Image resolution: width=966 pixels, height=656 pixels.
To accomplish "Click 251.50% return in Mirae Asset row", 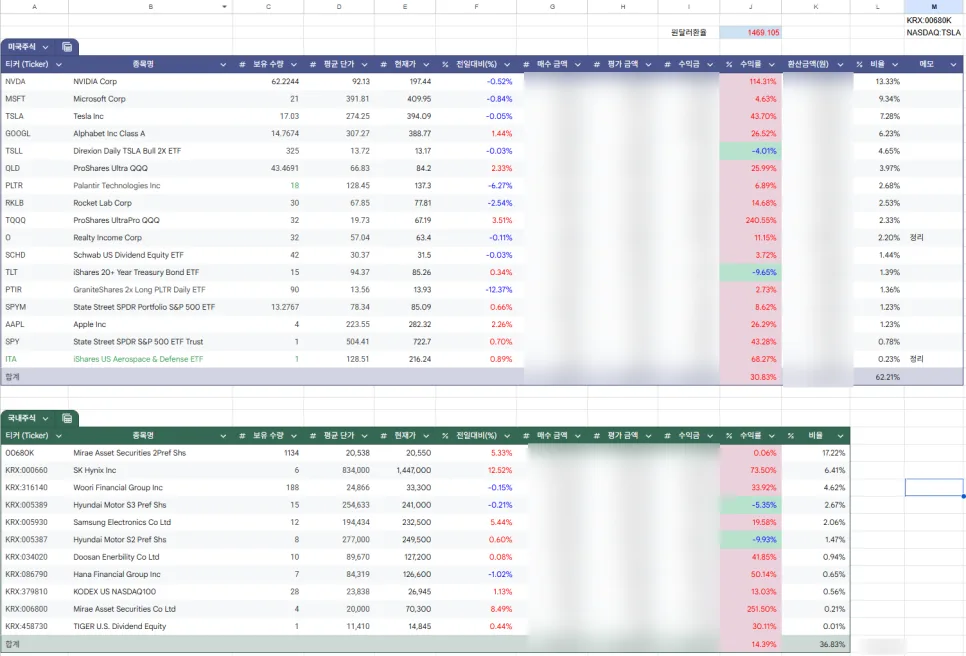I will [x=750, y=609].
